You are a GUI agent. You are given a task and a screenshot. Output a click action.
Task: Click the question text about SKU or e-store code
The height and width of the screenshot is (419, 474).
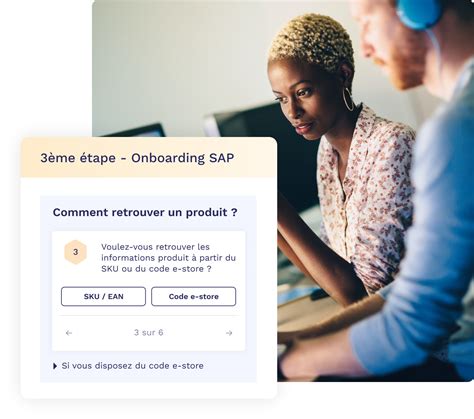168,258
